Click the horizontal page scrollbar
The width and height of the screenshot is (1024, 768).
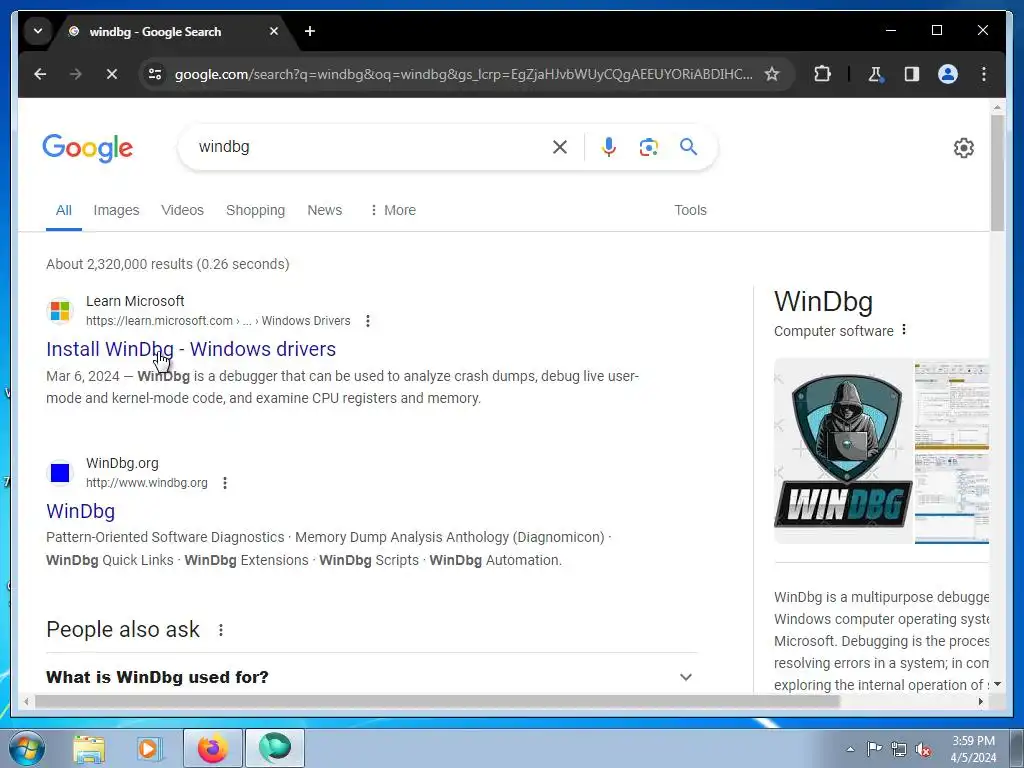tap(437, 701)
